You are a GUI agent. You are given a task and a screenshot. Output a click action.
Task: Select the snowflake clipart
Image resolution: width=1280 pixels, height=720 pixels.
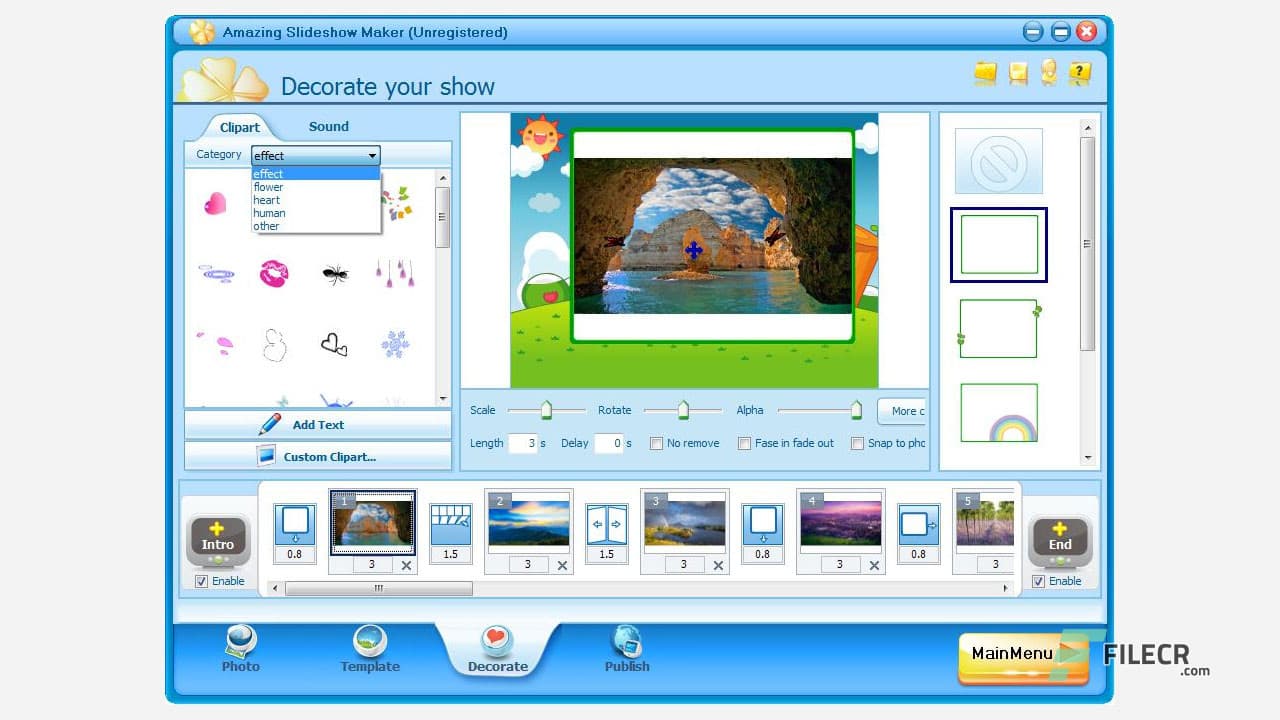pos(394,343)
